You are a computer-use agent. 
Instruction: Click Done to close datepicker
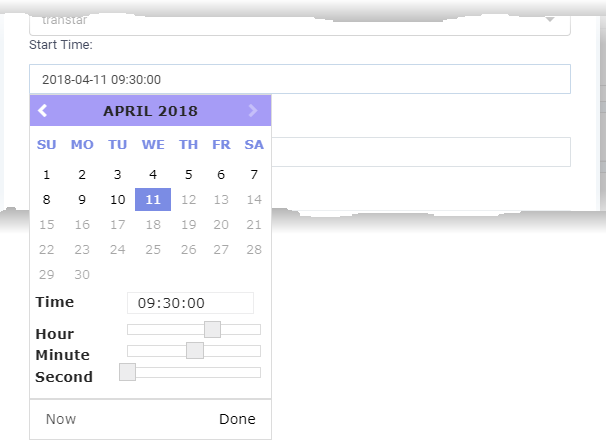click(237, 419)
